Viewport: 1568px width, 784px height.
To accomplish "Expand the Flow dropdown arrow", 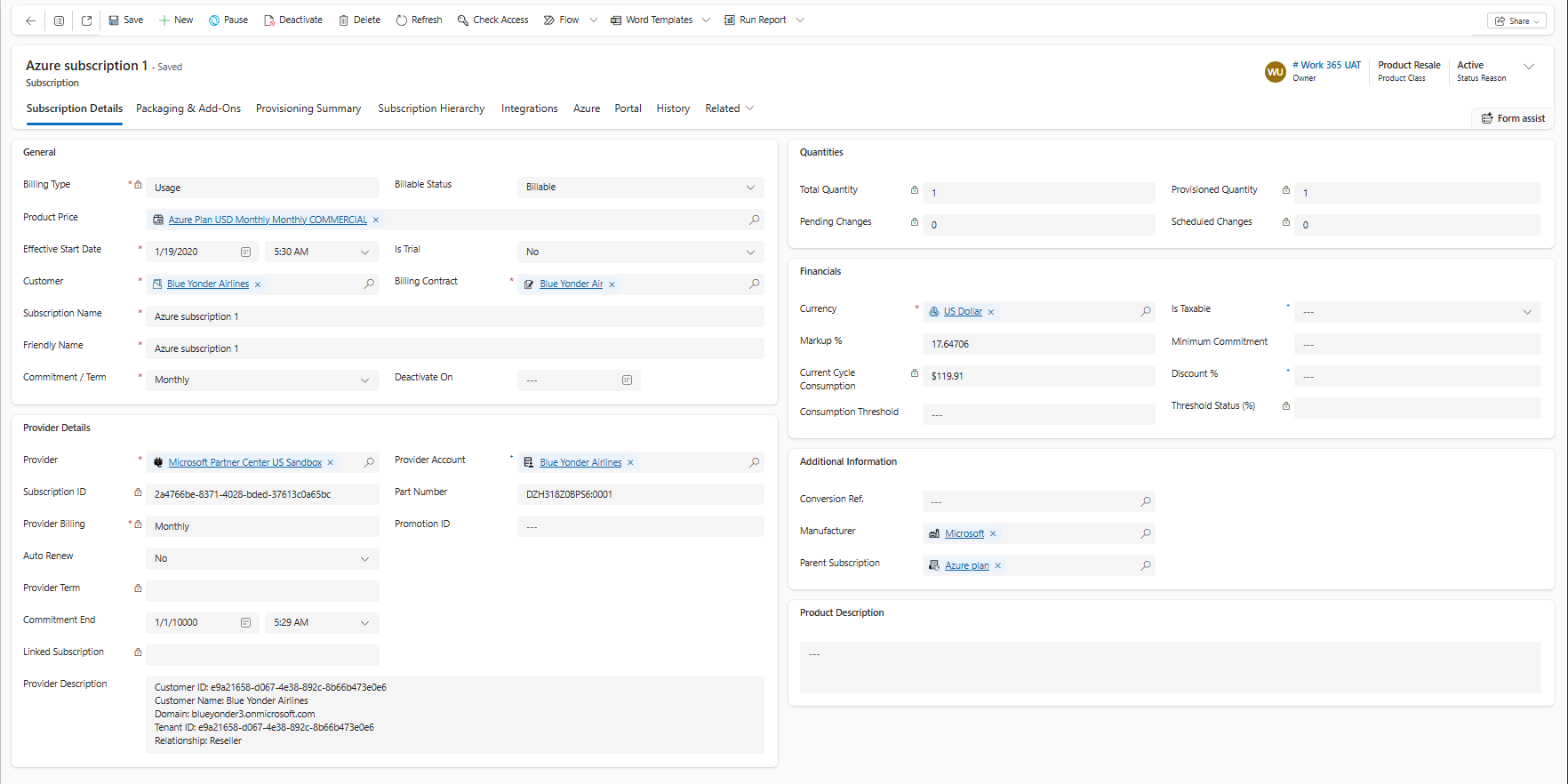I will (593, 20).
